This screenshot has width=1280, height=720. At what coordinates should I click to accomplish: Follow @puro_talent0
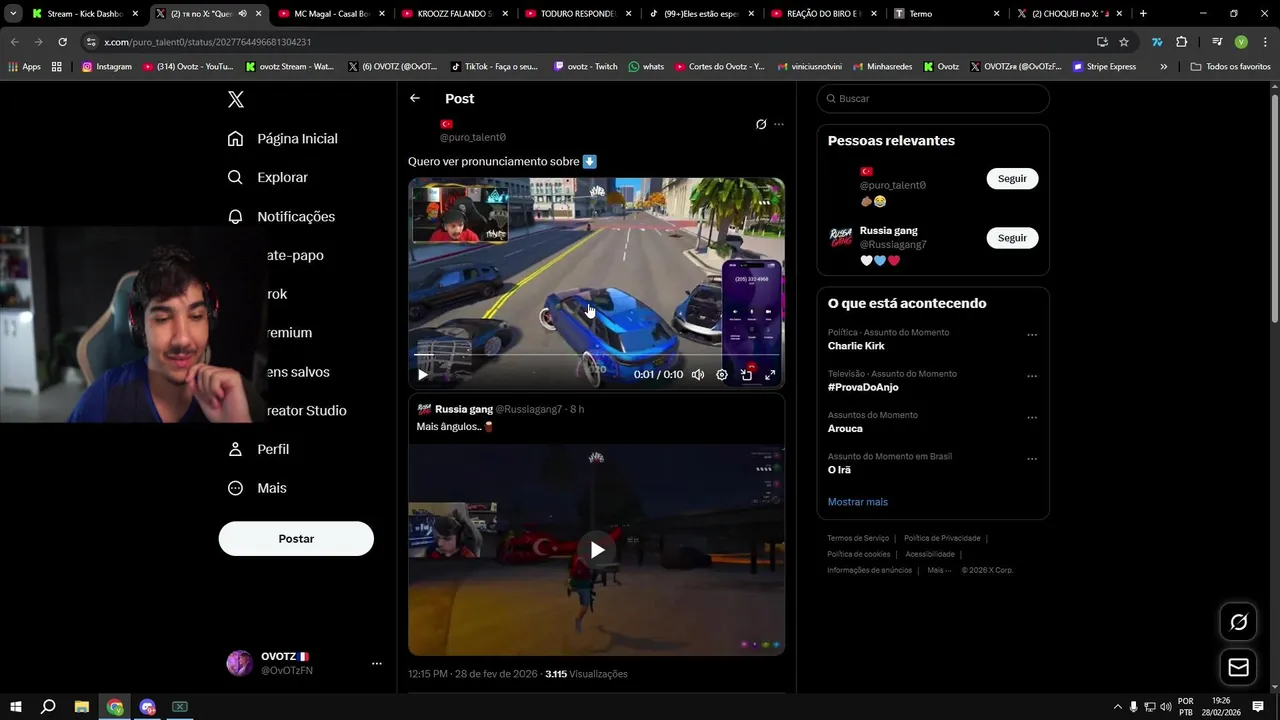pos(1012,178)
